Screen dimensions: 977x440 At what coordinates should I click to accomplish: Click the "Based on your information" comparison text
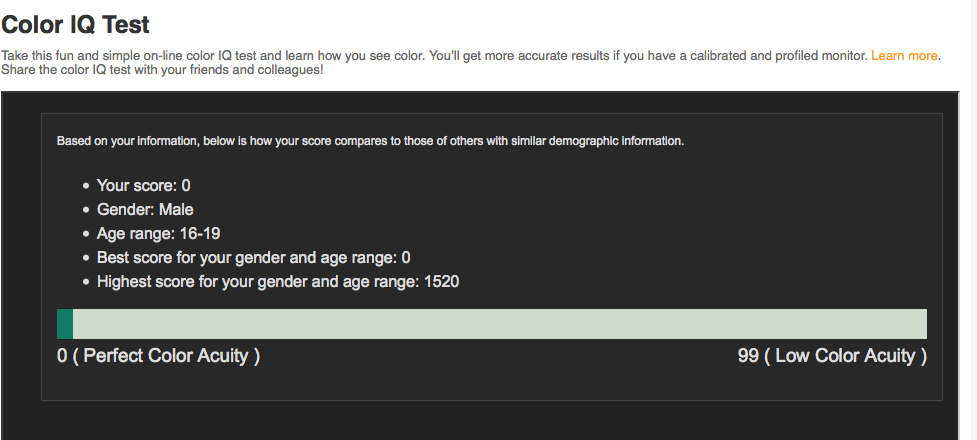coord(370,141)
